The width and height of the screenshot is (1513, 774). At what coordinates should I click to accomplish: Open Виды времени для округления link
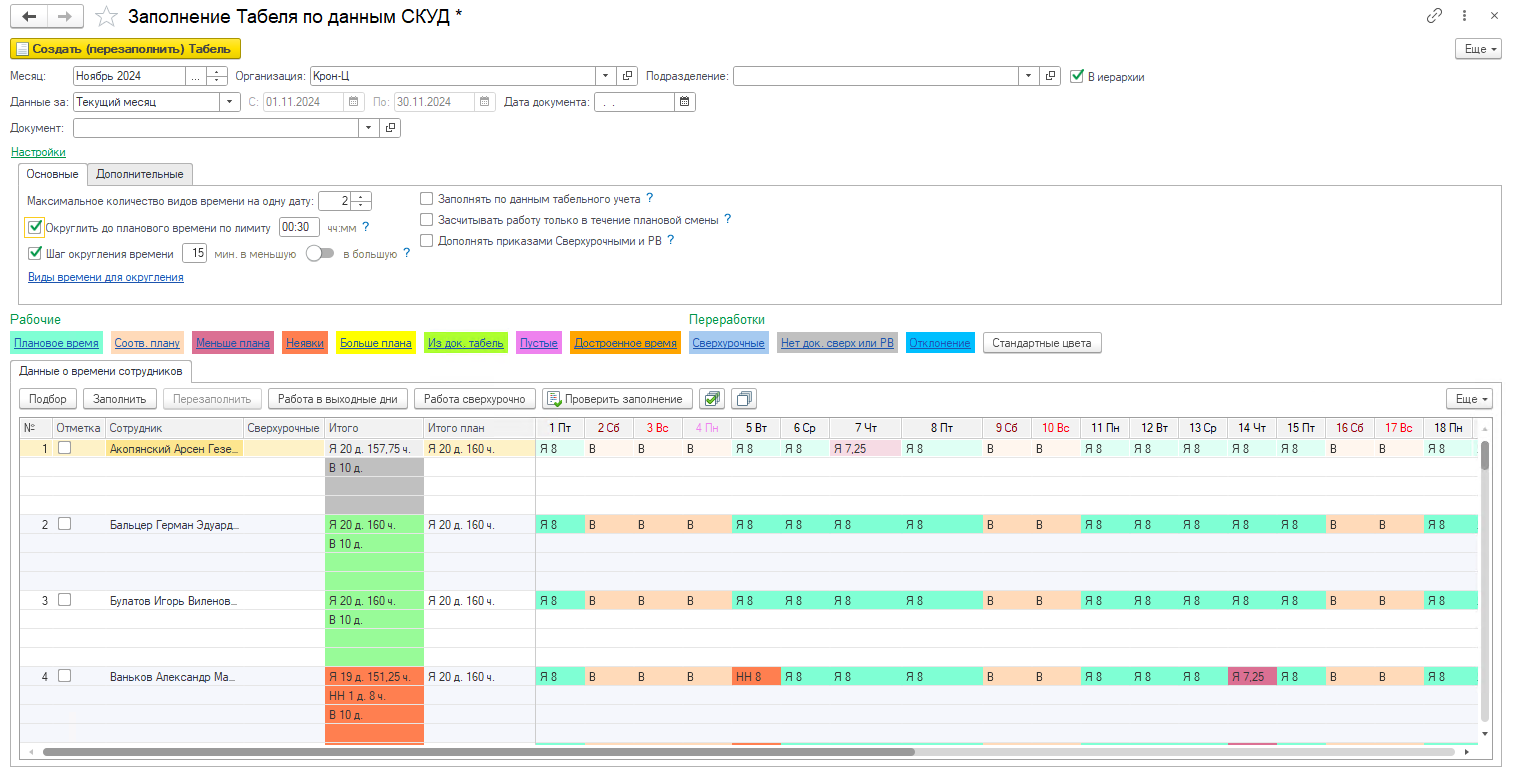105,278
